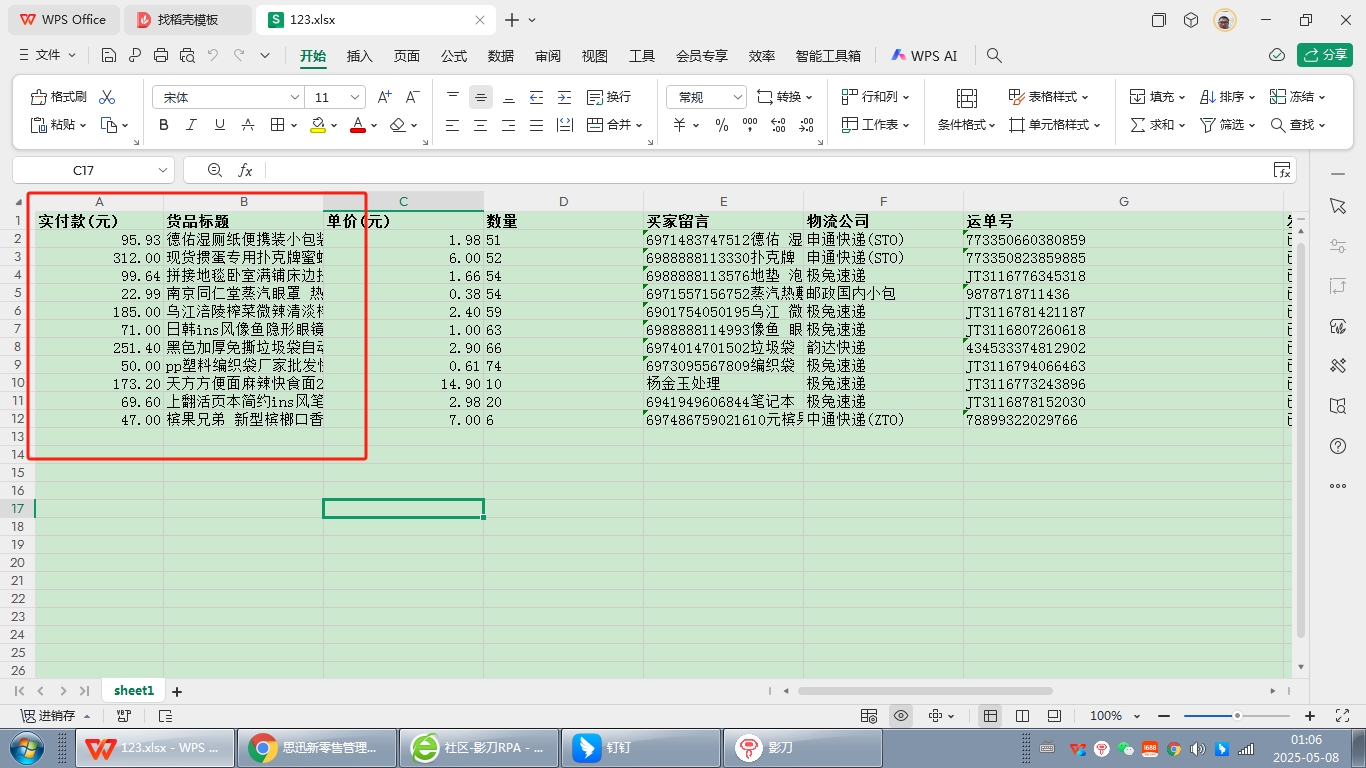Click the percent style icon
This screenshot has height=768, width=1366.
722,125
